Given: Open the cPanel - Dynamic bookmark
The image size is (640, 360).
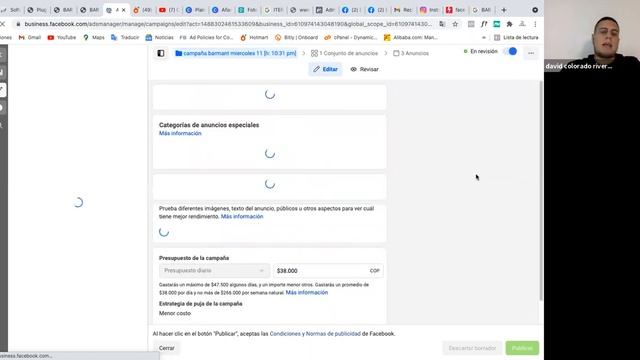Looking at the screenshot, I should click(351, 37).
